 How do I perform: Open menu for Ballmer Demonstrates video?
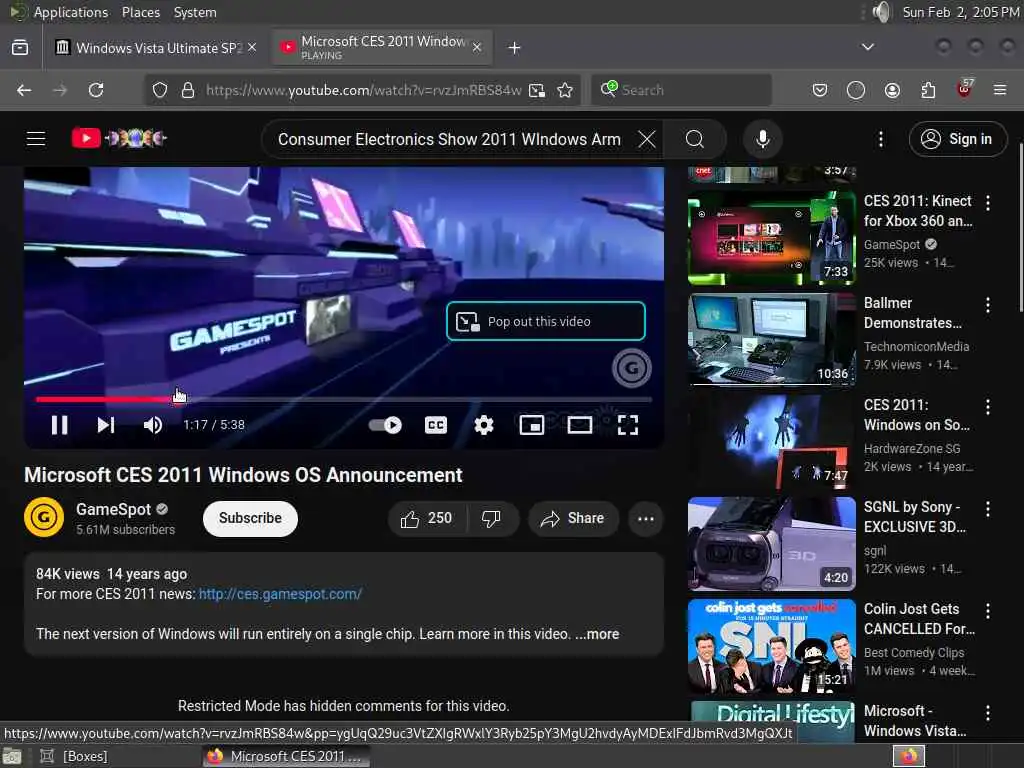[x=987, y=305]
